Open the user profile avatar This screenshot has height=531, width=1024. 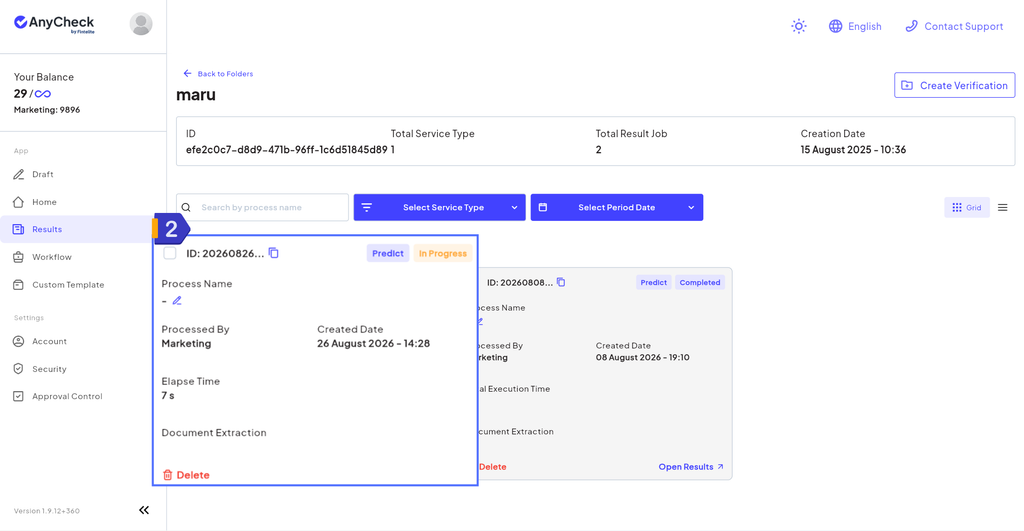(141, 24)
